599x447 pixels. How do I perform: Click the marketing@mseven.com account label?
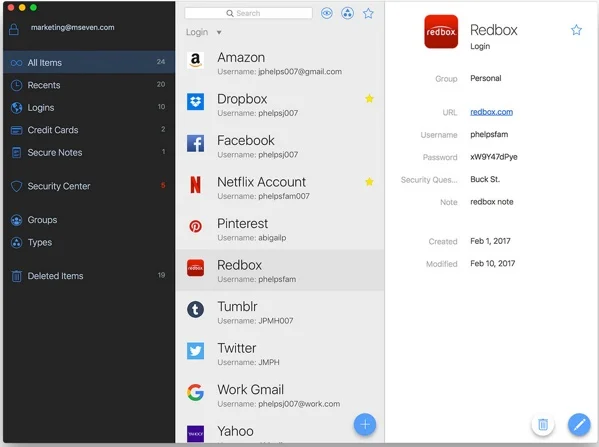(x=73, y=28)
